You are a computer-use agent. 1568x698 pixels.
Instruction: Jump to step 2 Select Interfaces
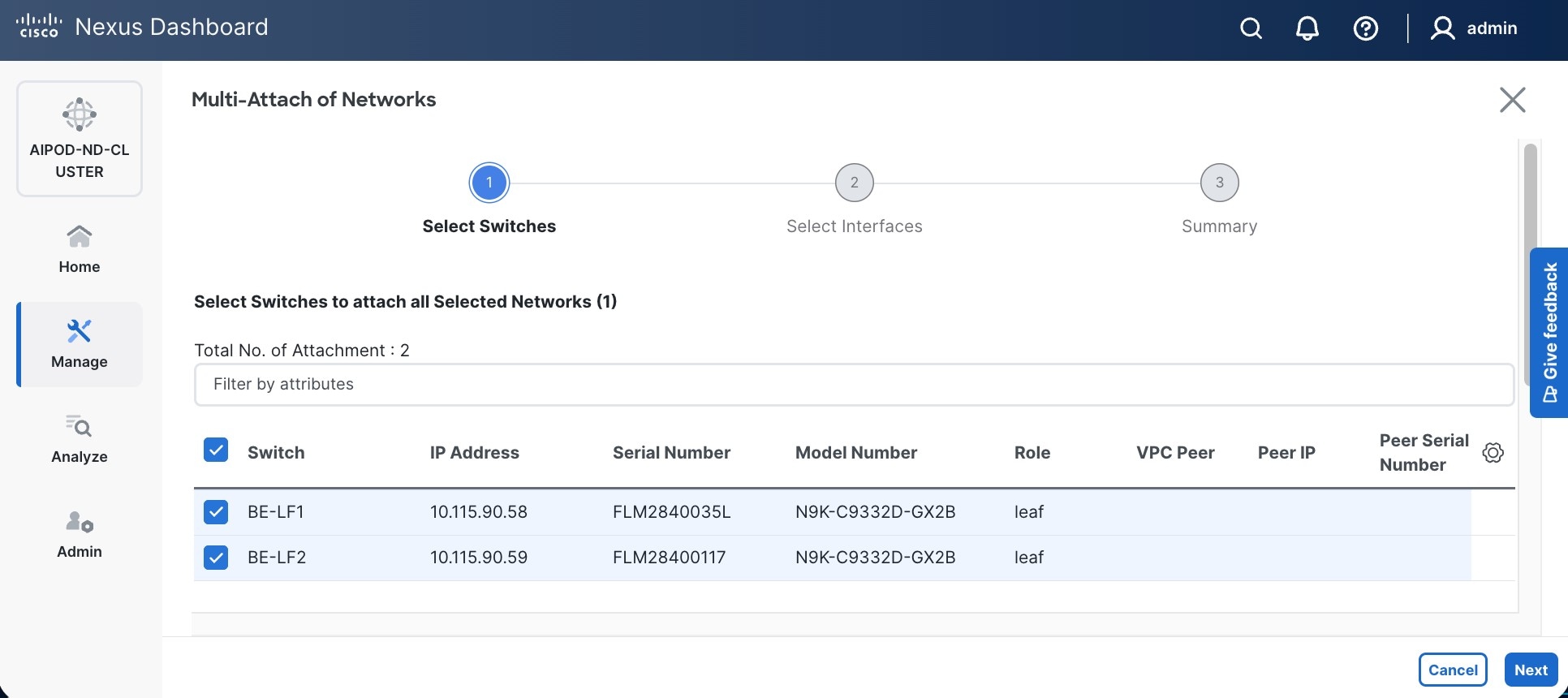[854, 183]
